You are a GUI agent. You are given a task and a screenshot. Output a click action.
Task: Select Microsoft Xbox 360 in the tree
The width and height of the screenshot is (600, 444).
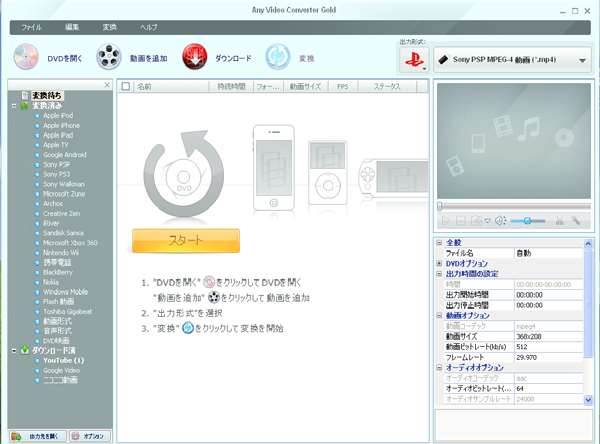point(70,243)
